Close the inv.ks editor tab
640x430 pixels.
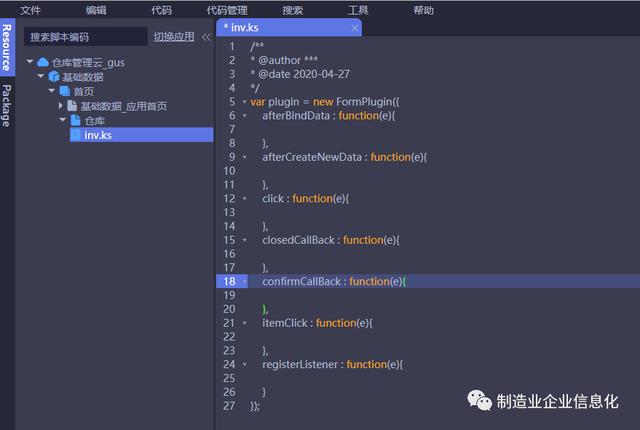coord(355,28)
